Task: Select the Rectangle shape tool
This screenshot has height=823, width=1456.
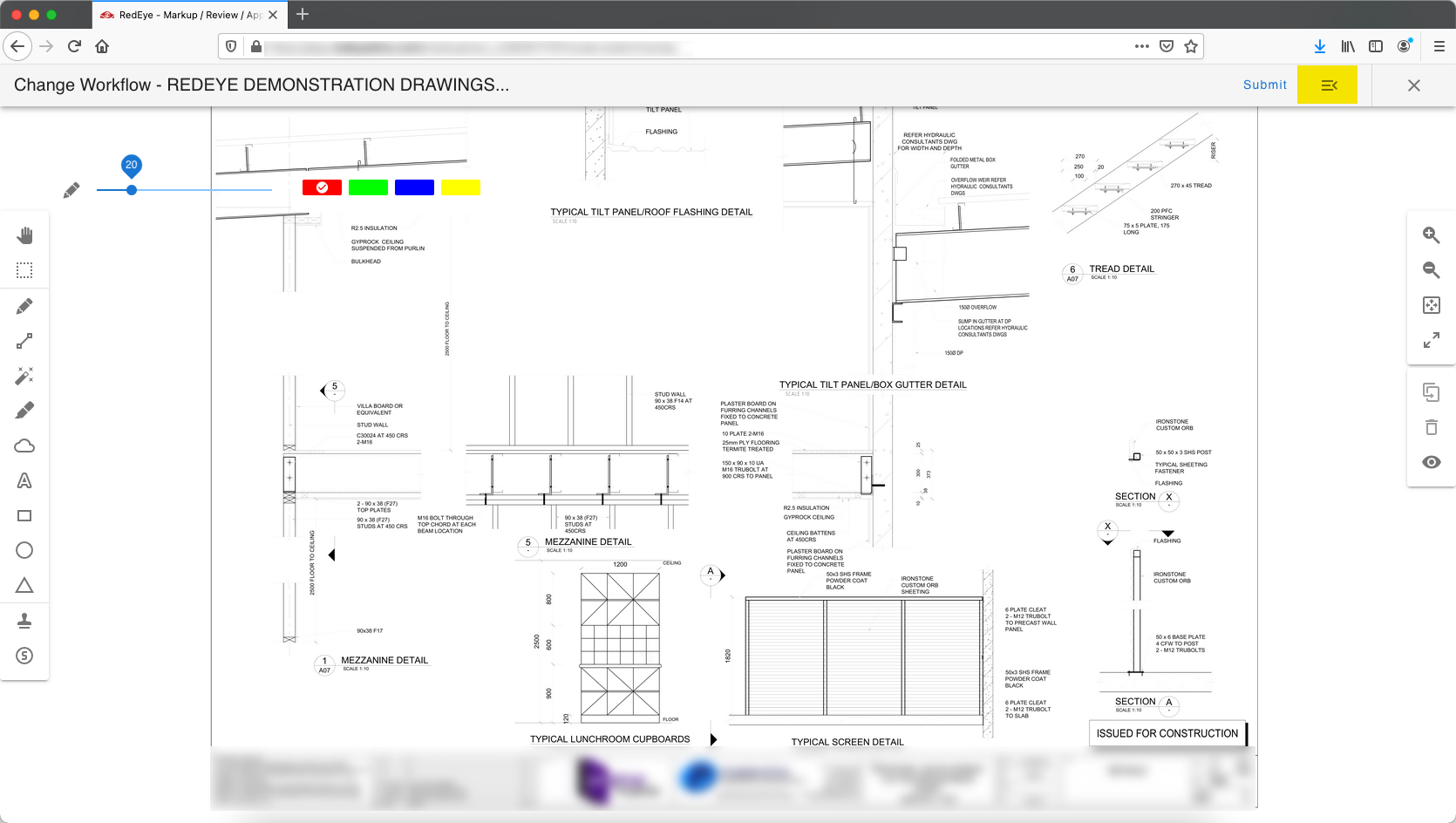Action: pyautogui.click(x=24, y=515)
